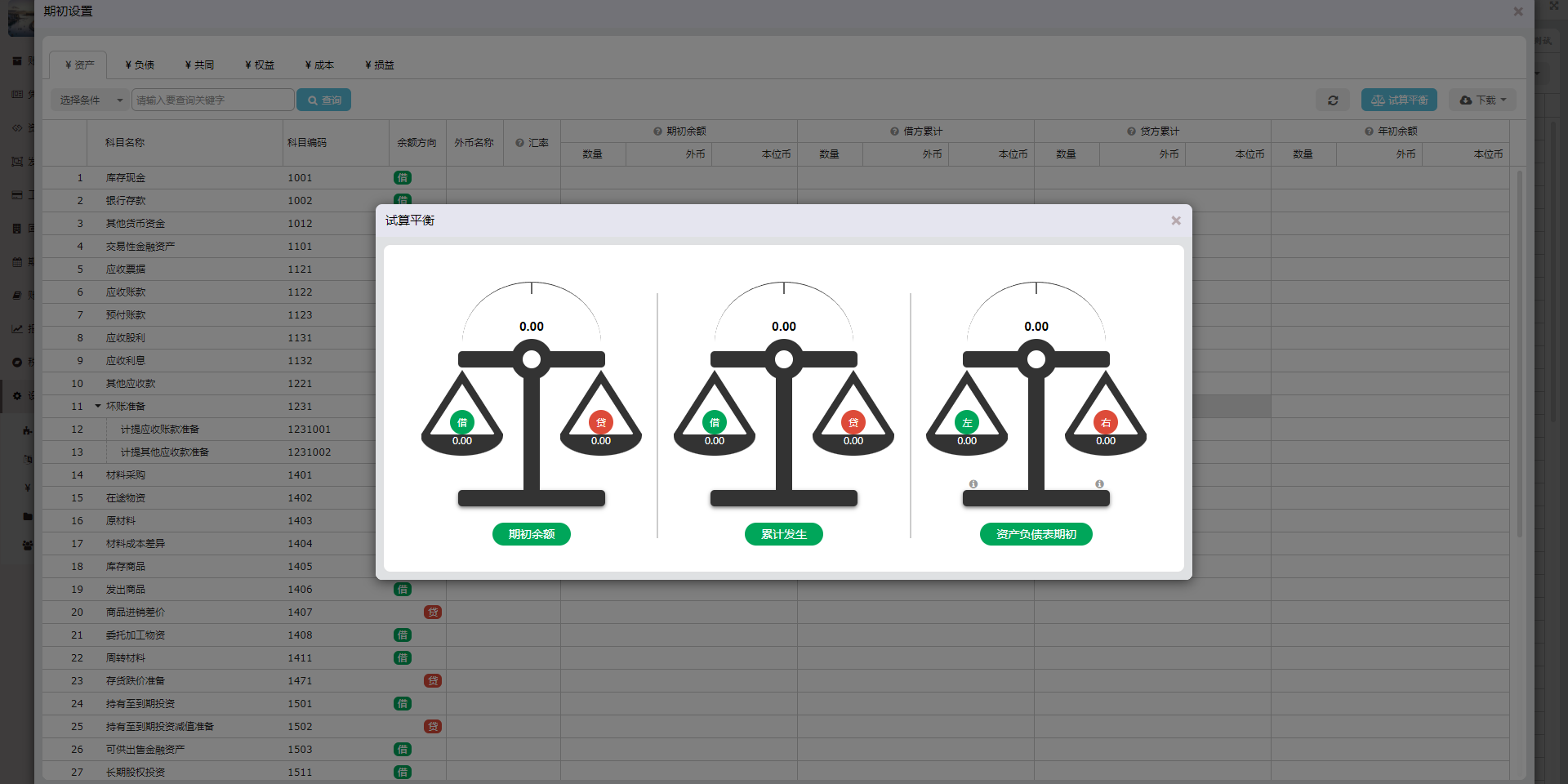Click red 贷 badge on 累计发生 scale
The image size is (1568, 784).
pyautogui.click(x=853, y=422)
